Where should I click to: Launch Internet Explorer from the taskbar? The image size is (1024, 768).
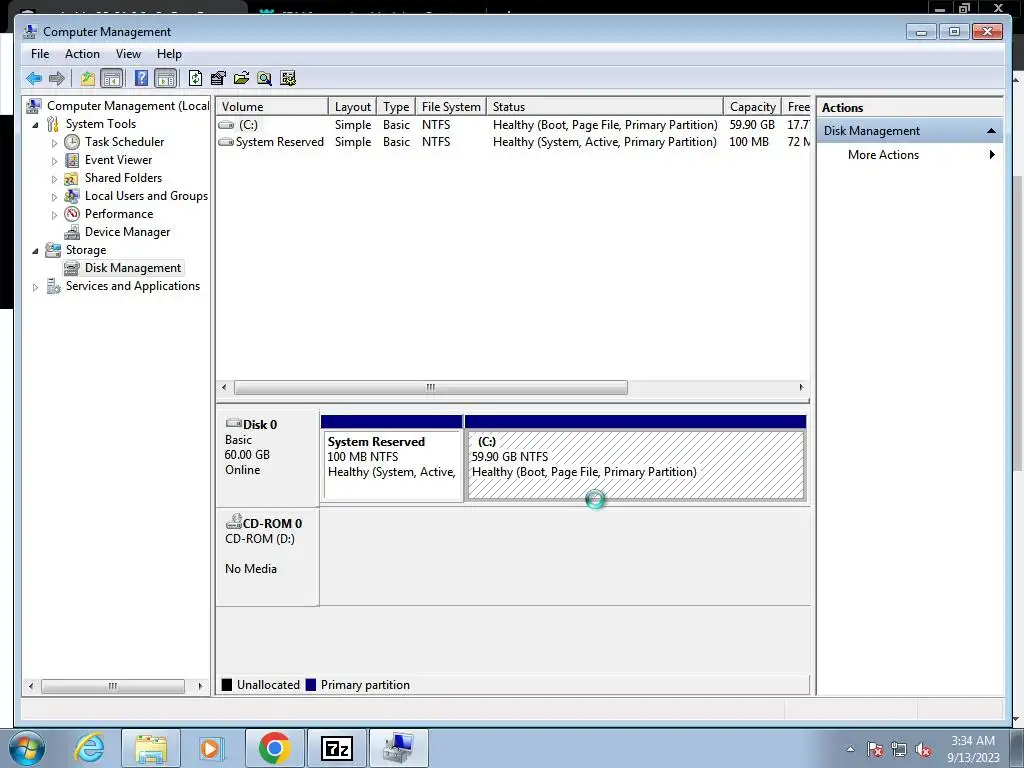pyautogui.click(x=89, y=748)
